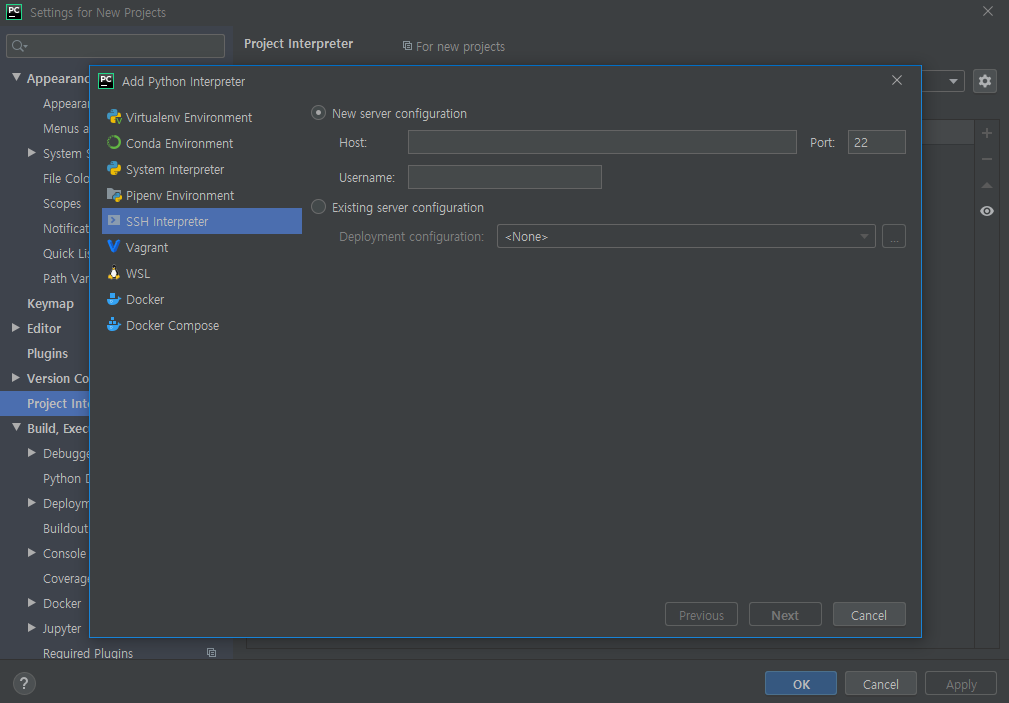Choose Virtualenv Environment in interpreter list
This screenshot has height=703, width=1009.
[x=202, y=117]
